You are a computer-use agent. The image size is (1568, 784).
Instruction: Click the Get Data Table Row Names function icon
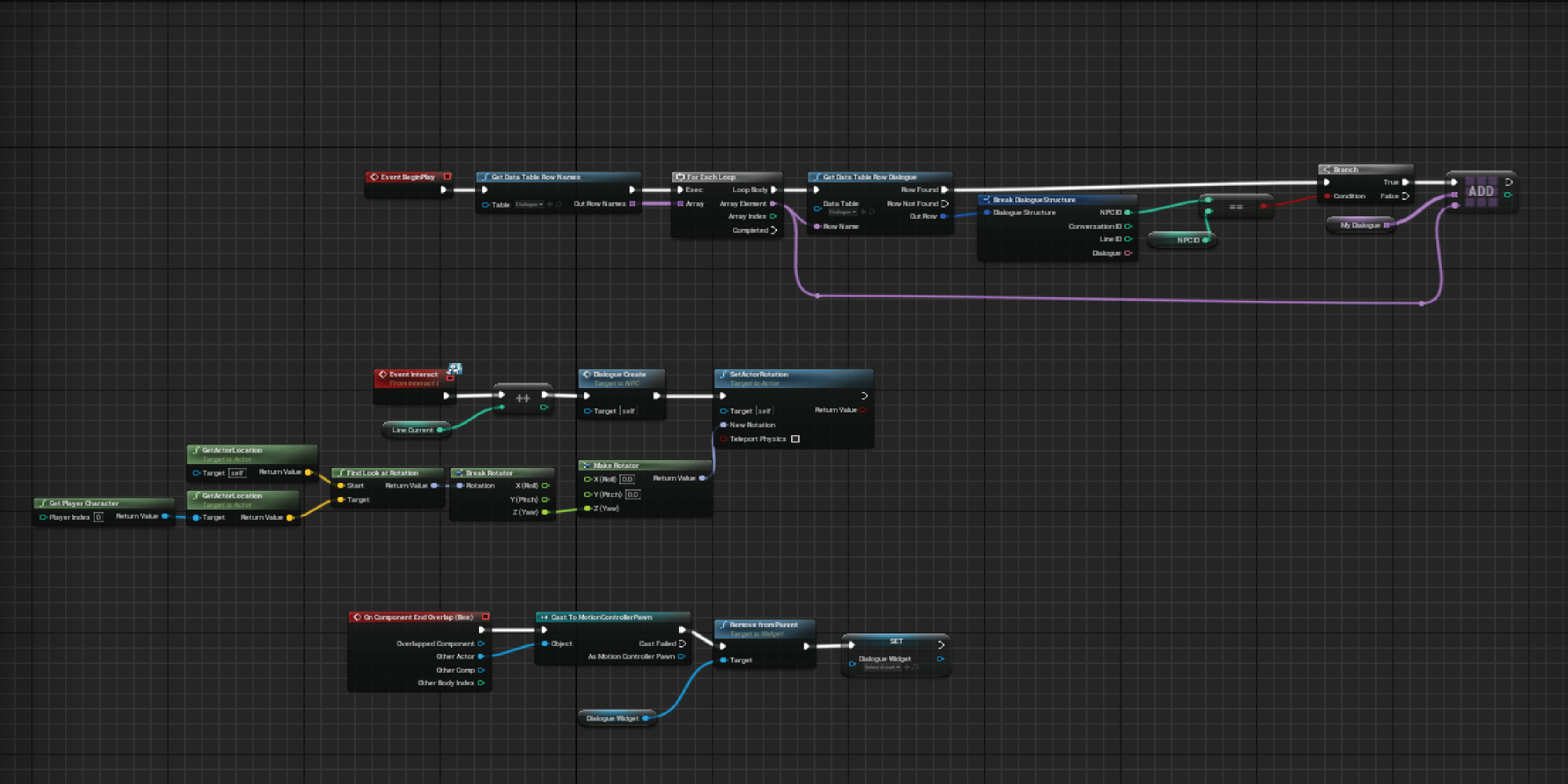click(x=485, y=177)
